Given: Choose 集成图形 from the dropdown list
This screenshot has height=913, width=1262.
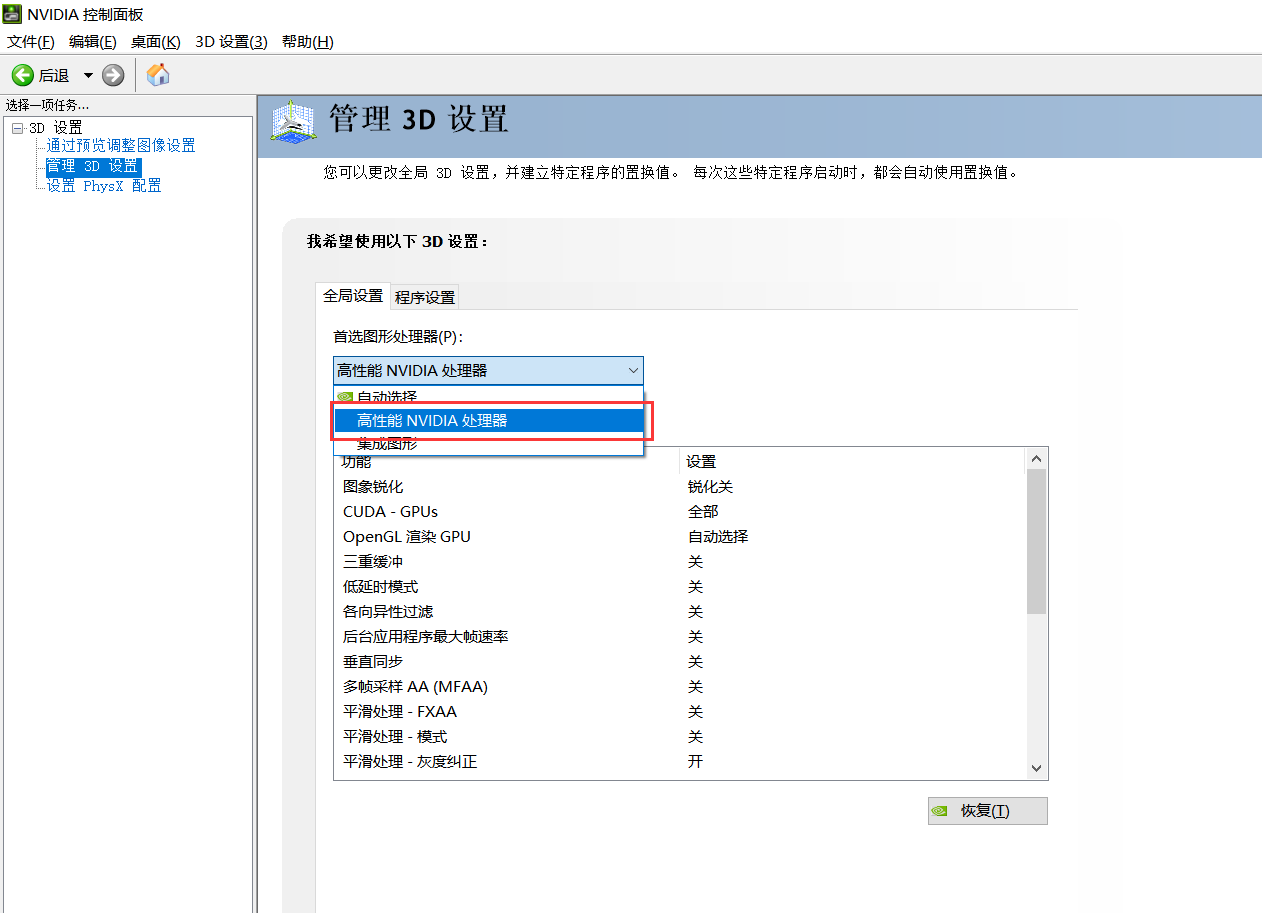Looking at the screenshot, I should [488, 443].
